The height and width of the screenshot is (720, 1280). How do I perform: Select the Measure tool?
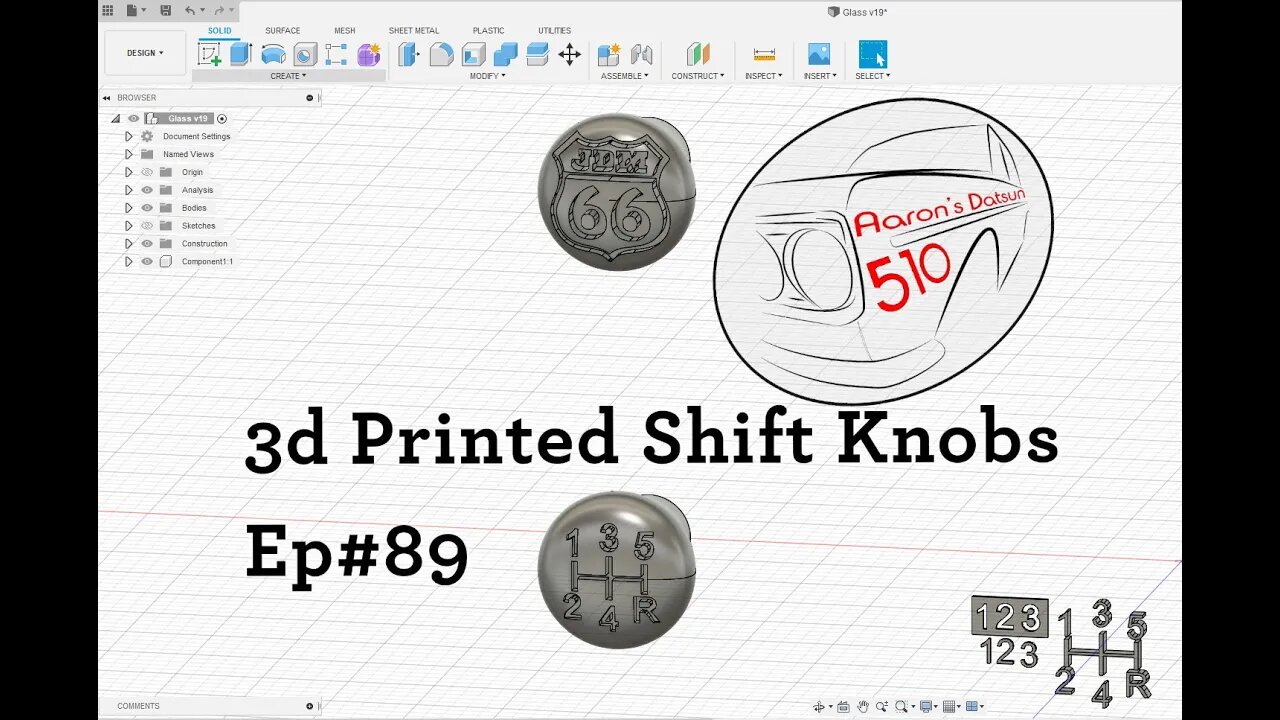pos(764,54)
